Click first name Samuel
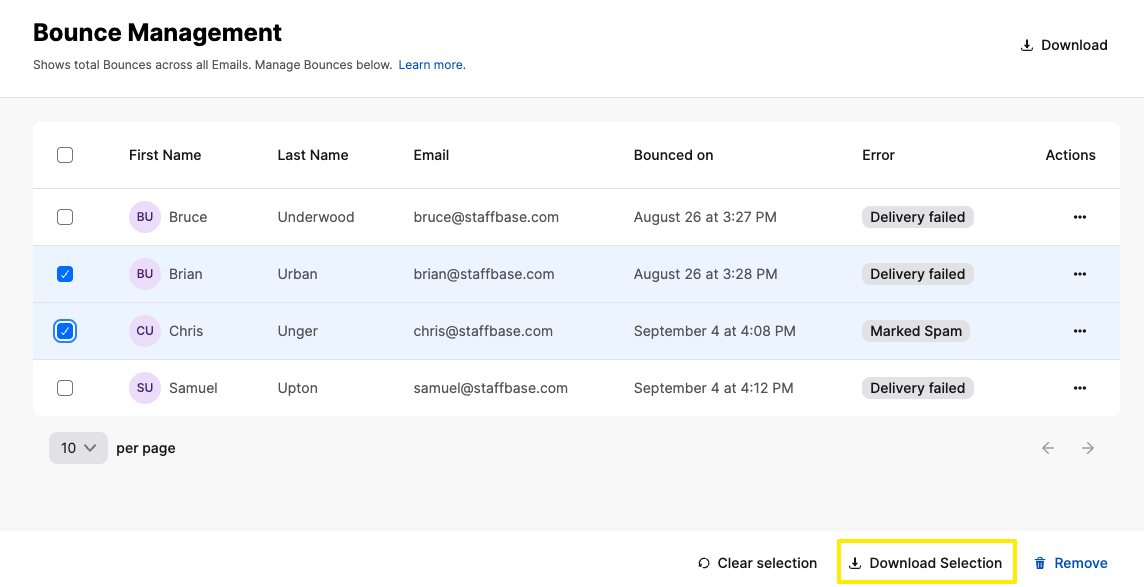1144x587 pixels. click(193, 388)
